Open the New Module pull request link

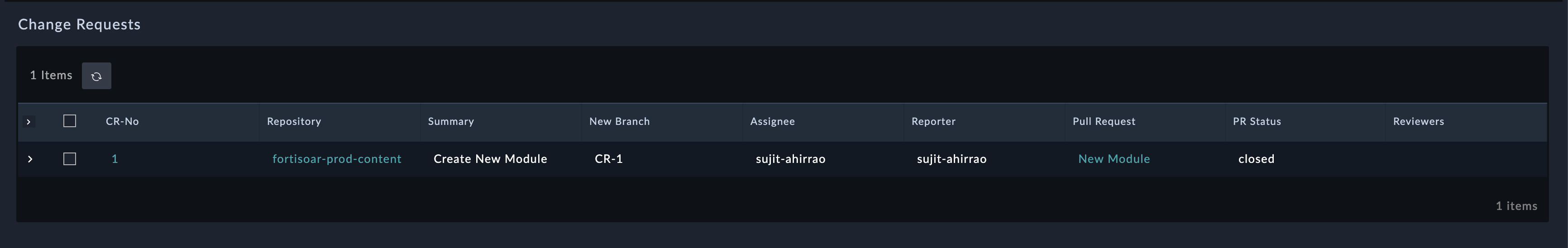point(1114,159)
